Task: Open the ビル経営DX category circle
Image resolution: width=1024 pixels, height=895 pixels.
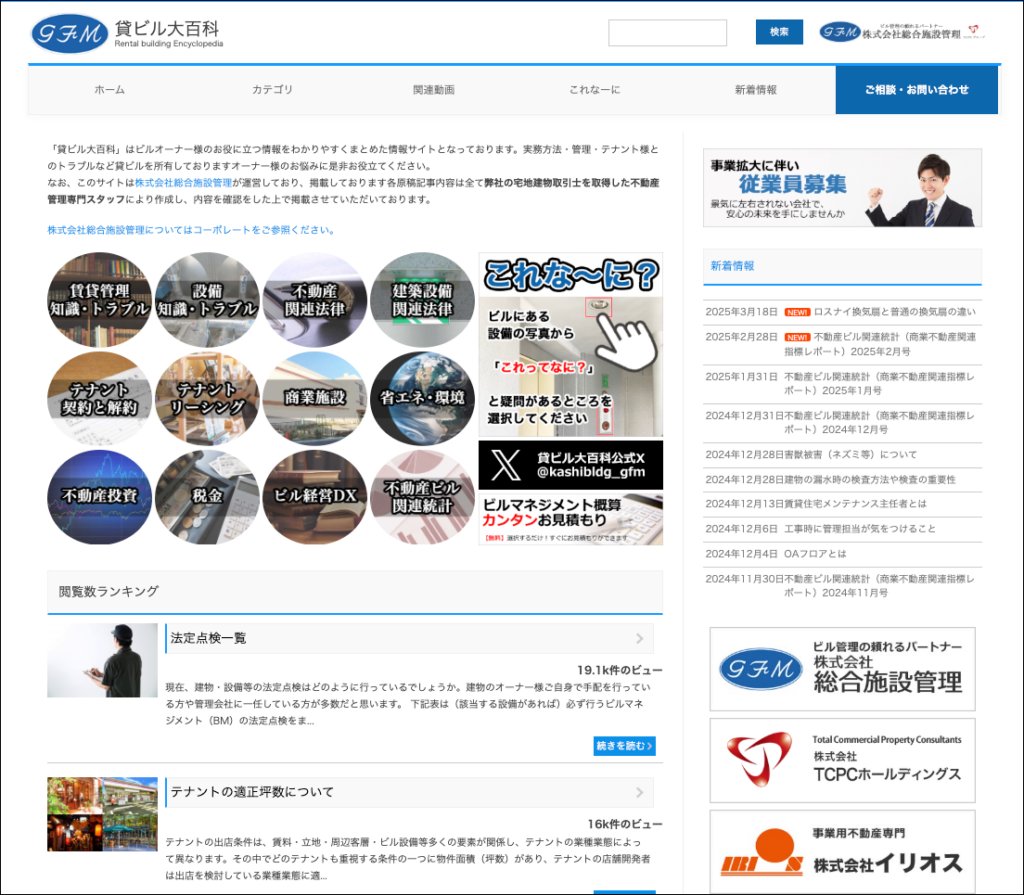Action: (x=315, y=496)
